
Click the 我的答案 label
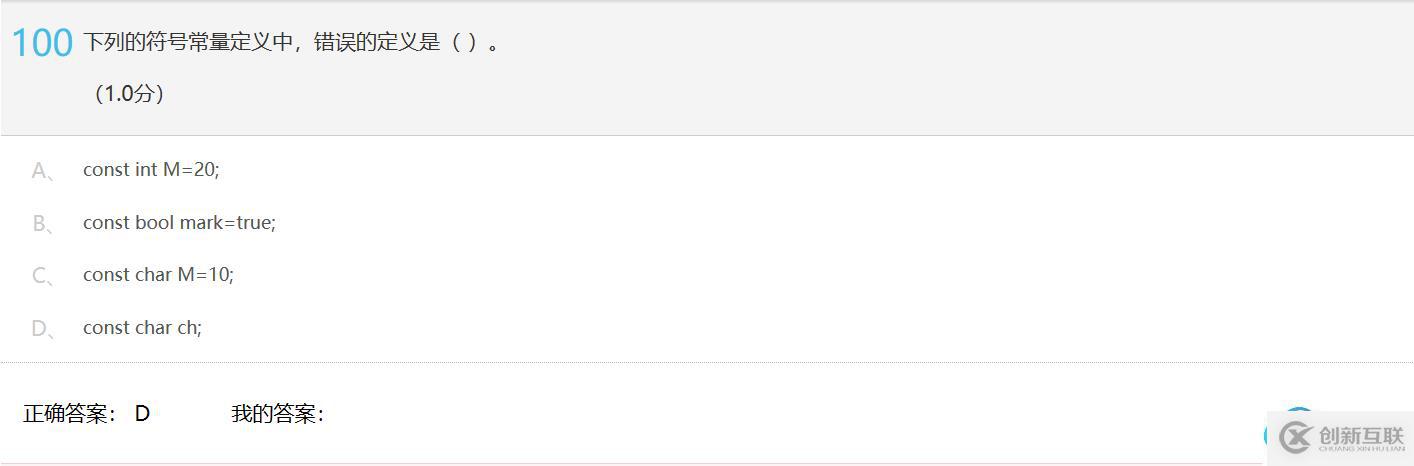tap(277, 414)
